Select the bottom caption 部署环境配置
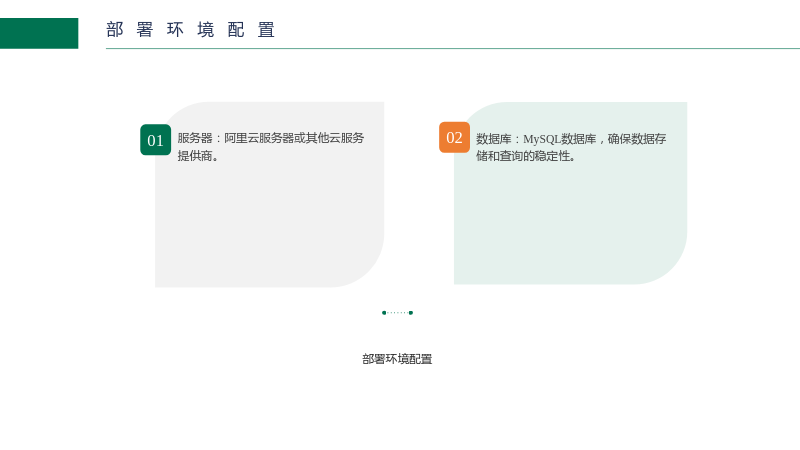 point(397,359)
